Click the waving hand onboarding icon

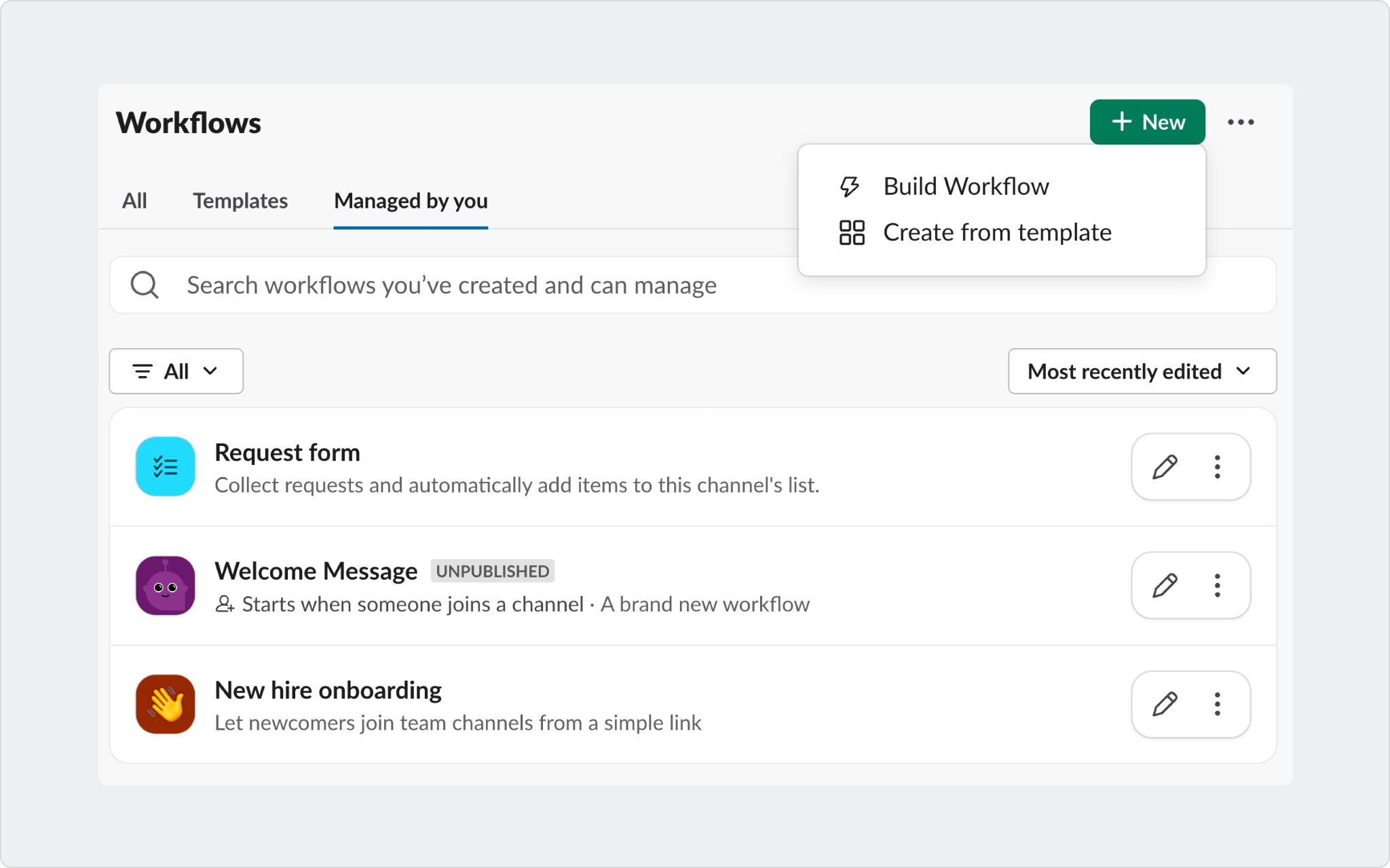[x=165, y=704]
